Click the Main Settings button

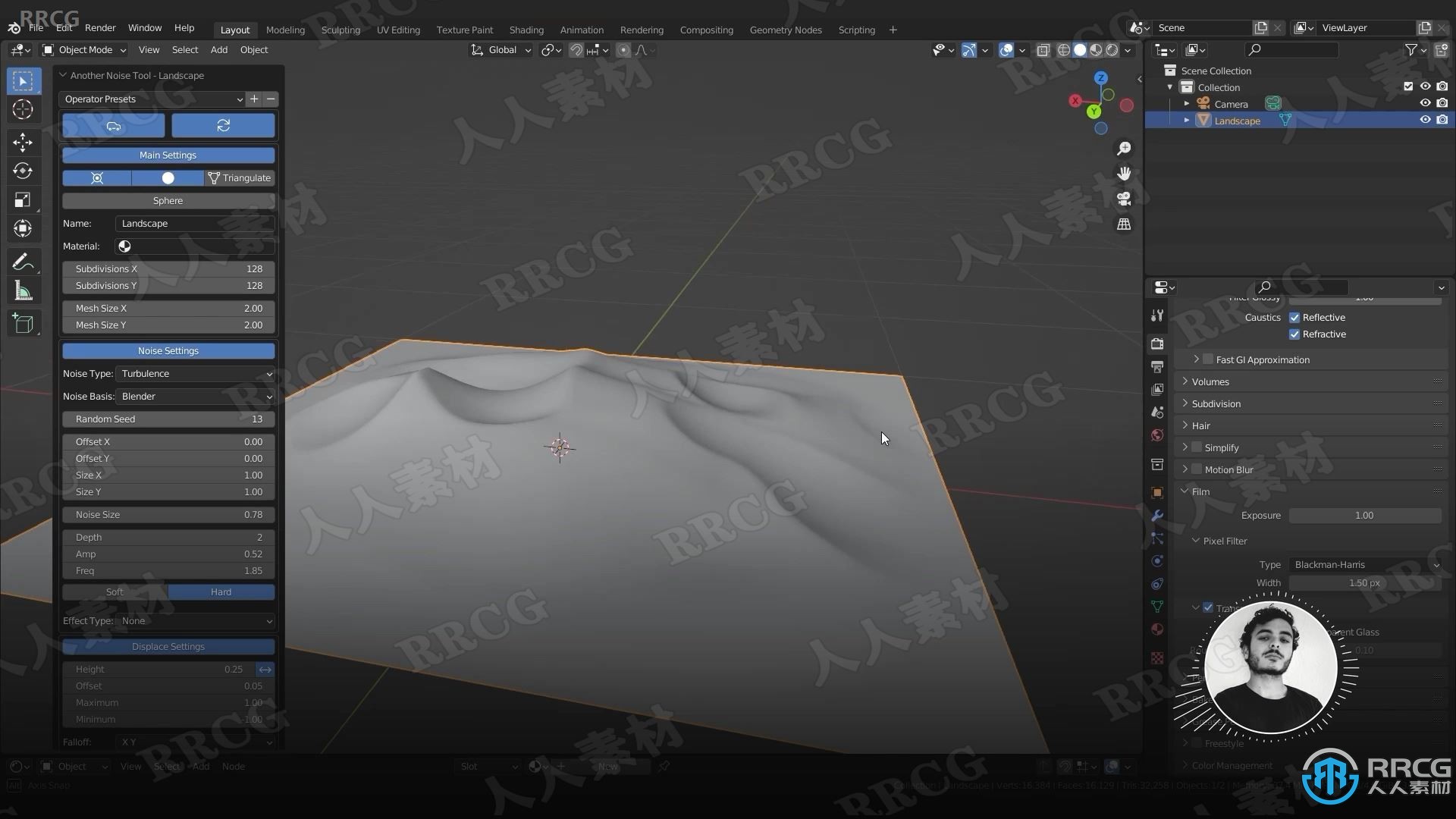click(x=168, y=154)
